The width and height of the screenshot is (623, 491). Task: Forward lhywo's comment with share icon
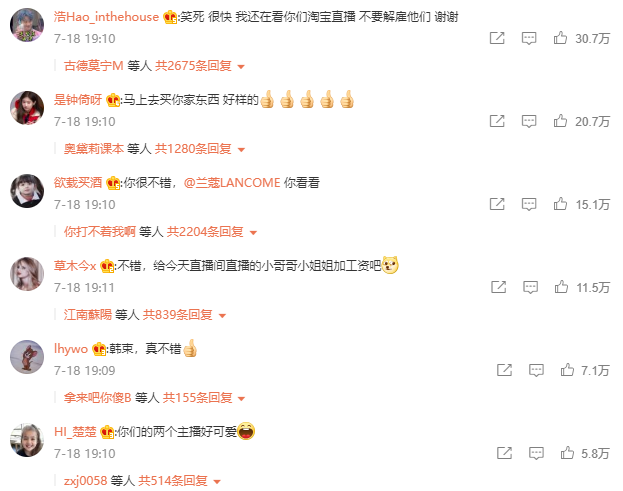point(504,370)
